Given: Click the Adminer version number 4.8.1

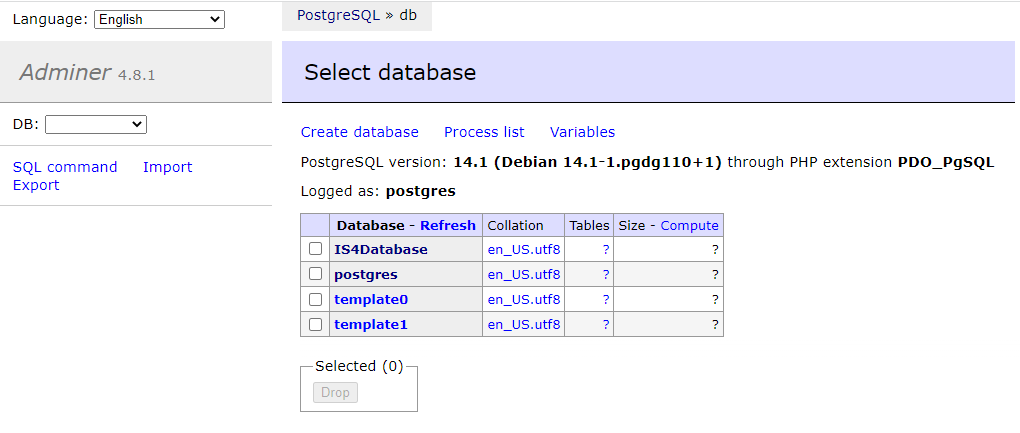Looking at the screenshot, I should 136,75.
